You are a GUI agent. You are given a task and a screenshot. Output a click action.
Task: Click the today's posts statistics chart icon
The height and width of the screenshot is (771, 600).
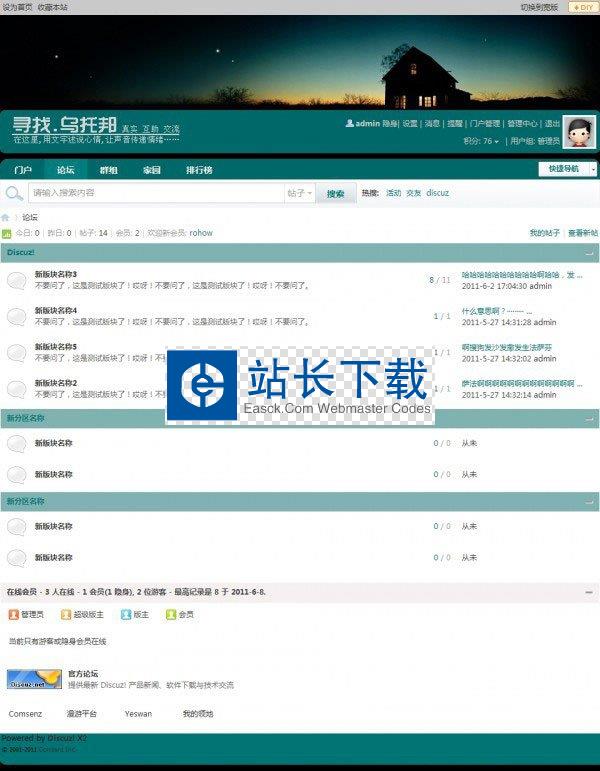[6, 233]
